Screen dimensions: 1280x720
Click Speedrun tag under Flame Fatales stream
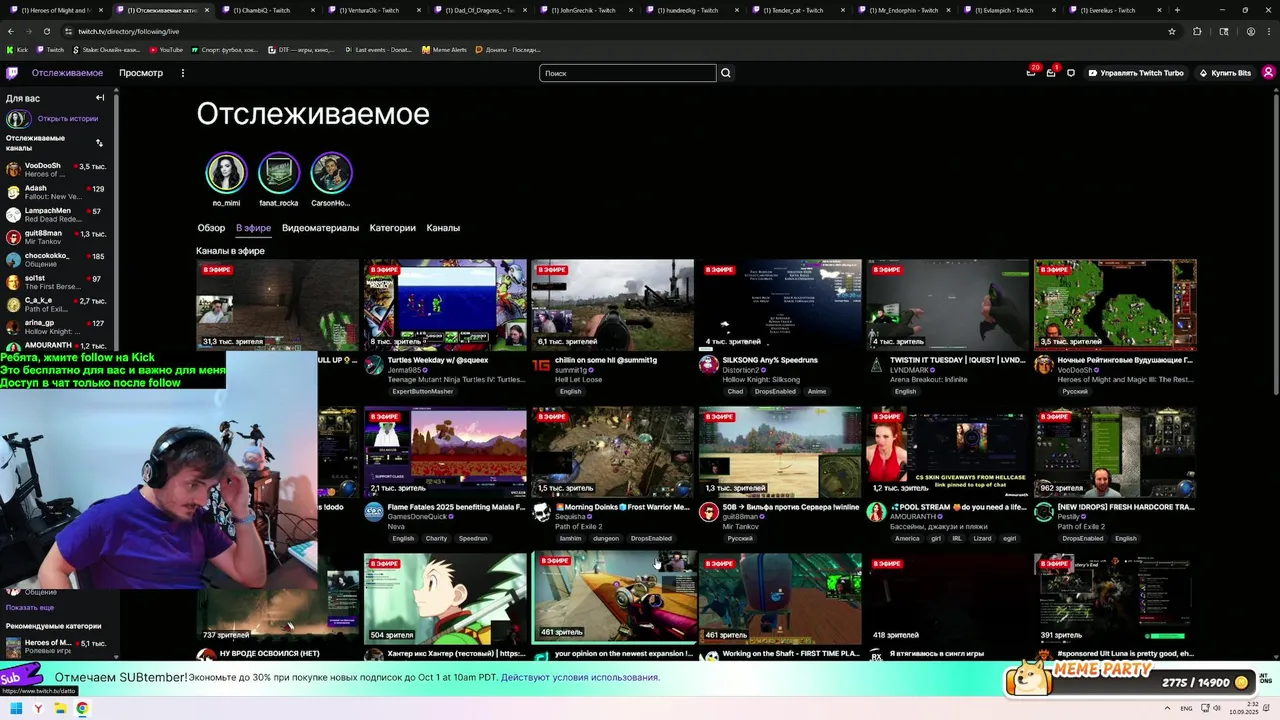click(473, 538)
